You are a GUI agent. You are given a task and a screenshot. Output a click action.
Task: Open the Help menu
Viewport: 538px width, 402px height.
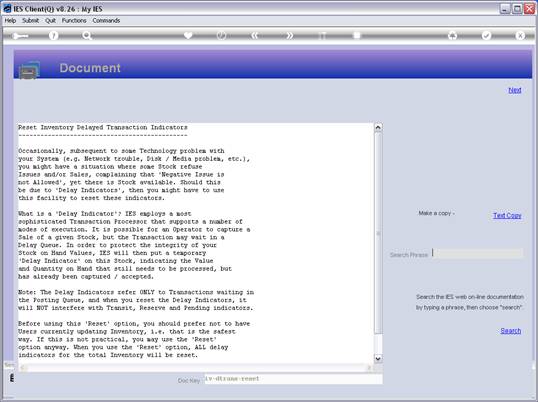[10, 21]
